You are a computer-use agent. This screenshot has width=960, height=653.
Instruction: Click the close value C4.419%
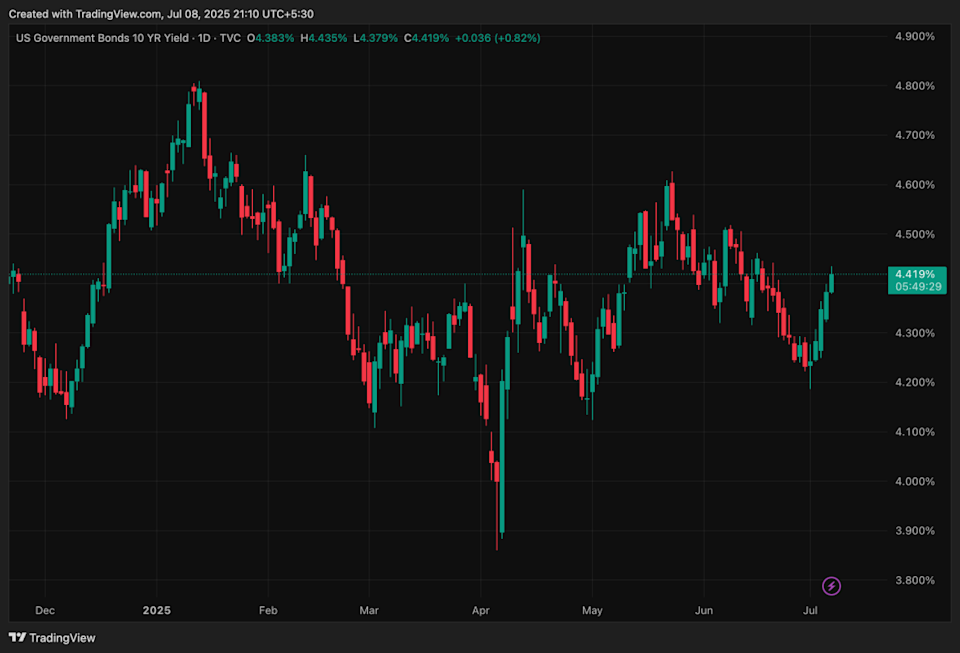point(426,38)
